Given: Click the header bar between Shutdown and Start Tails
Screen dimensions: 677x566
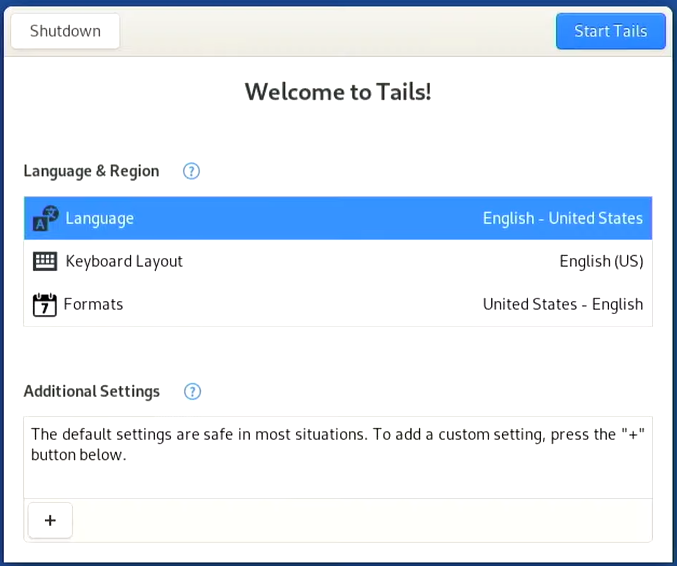Looking at the screenshot, I should 337,31.
